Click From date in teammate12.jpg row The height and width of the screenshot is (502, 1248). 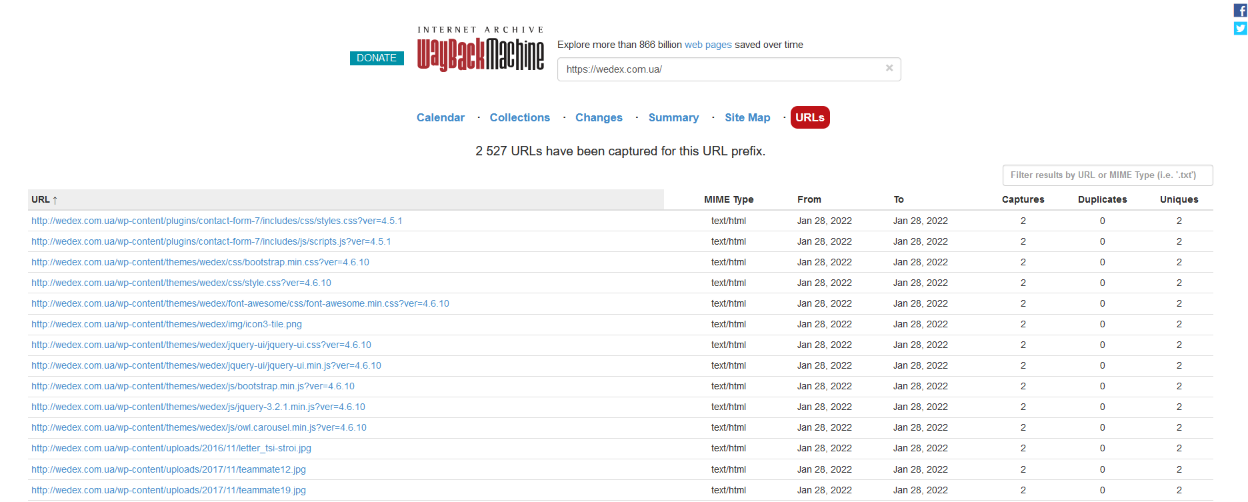coord(824,469)
